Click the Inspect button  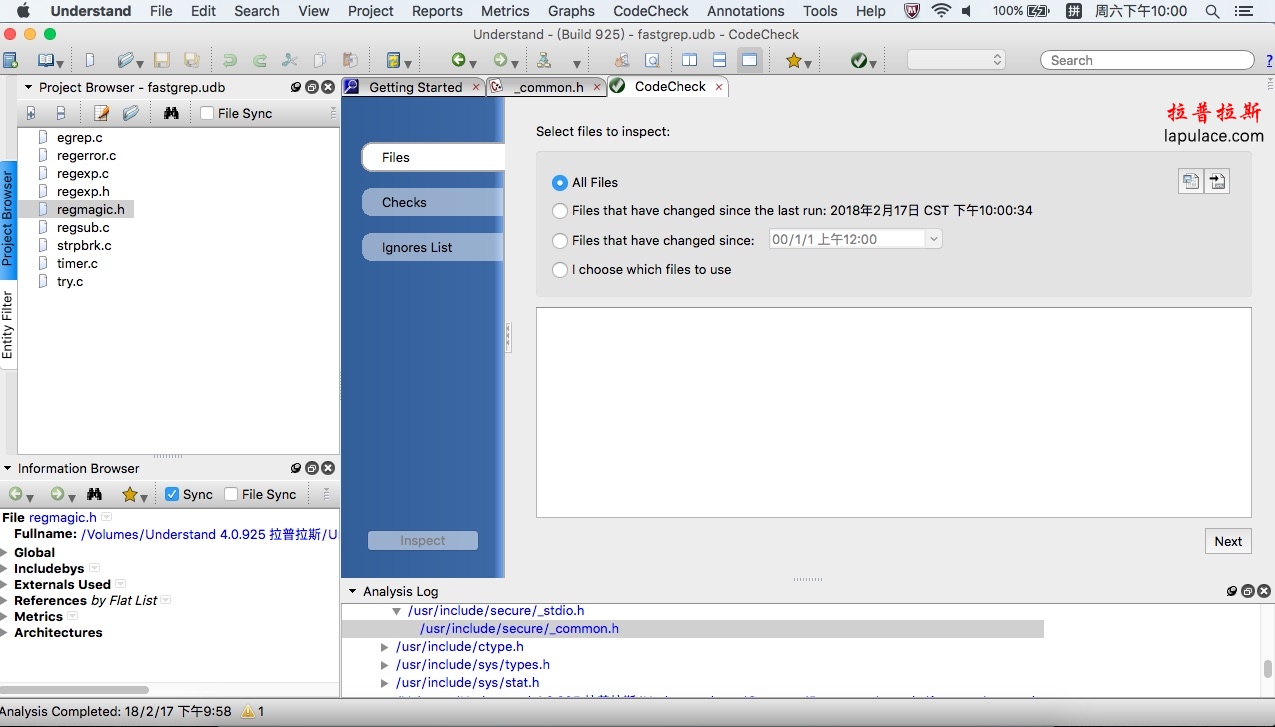pyautogui.click(x=423, y=540)
